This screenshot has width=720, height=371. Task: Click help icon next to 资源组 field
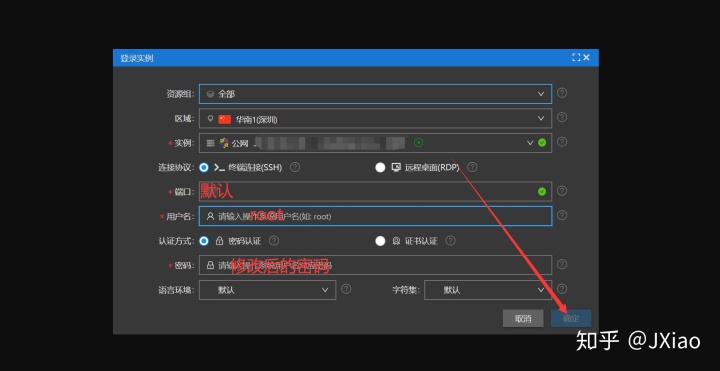click(562, 93)
